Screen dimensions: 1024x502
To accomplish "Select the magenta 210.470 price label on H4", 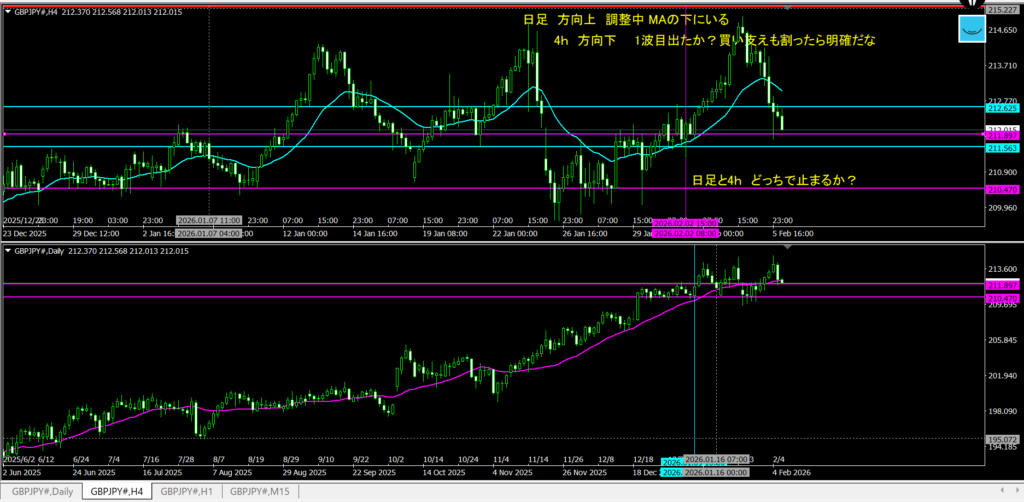I will coord(1002,187).
